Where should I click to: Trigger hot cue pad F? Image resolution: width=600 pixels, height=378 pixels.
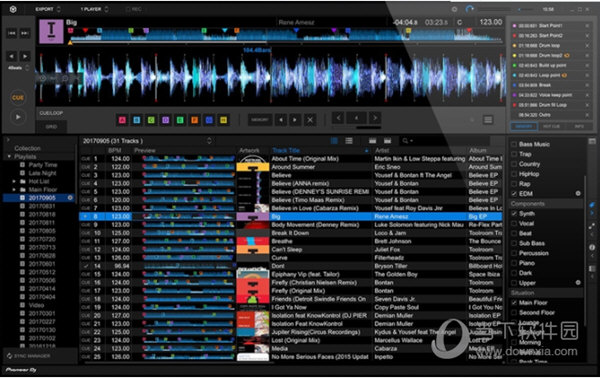194,120
